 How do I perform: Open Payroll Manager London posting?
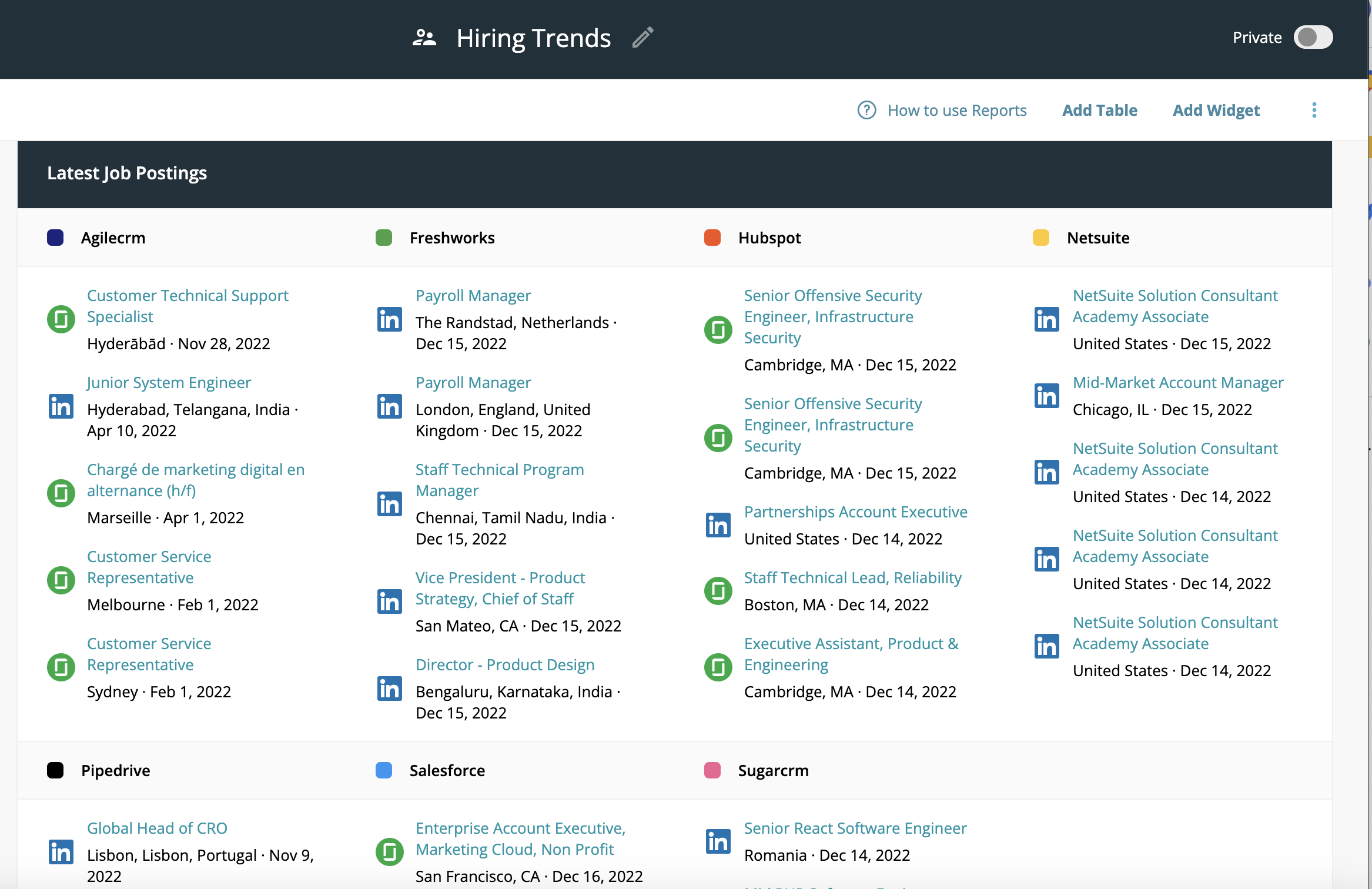pyautogui.click(x=473, y=382)
